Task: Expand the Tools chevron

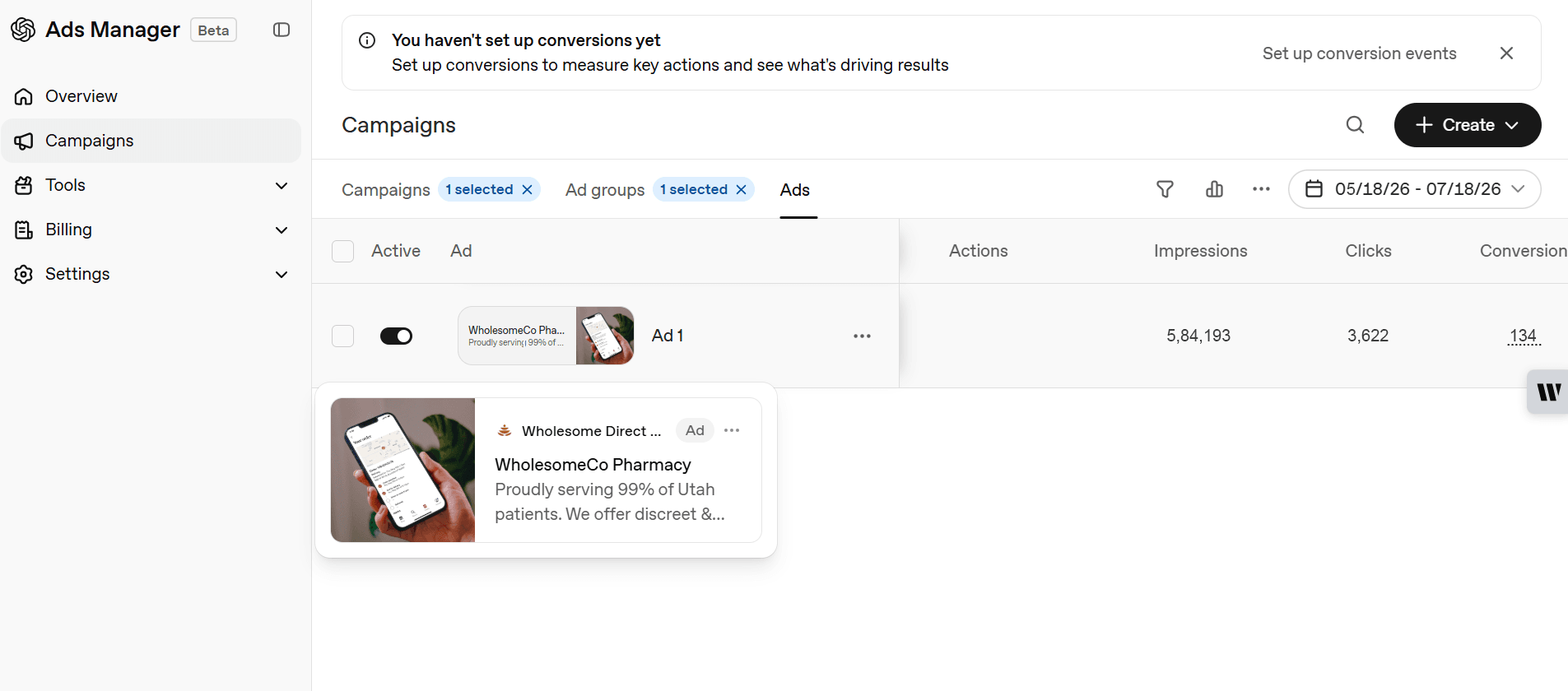Action: [281, 185]
